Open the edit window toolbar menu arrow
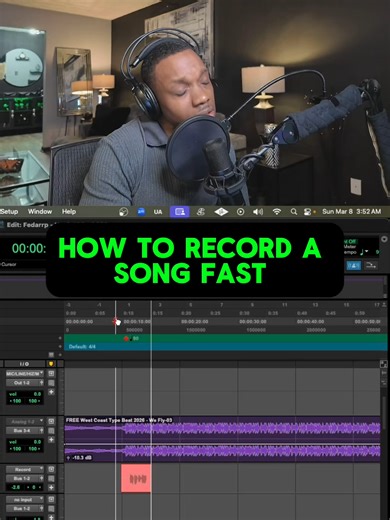The height and width of the screenshot is (520, 390). pos(384,239)
